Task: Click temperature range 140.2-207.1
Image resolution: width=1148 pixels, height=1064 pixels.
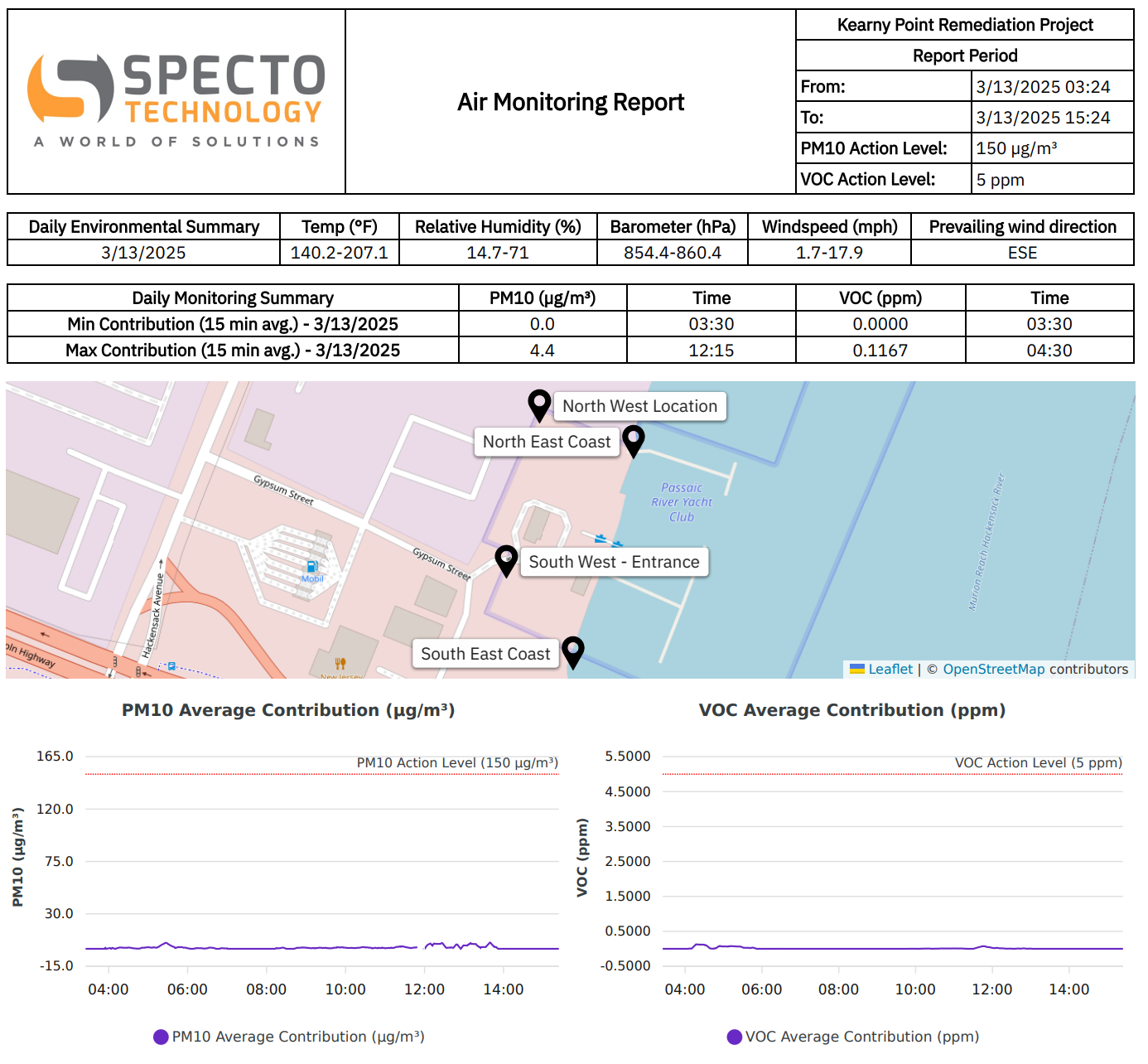Action: pos(339,253)
